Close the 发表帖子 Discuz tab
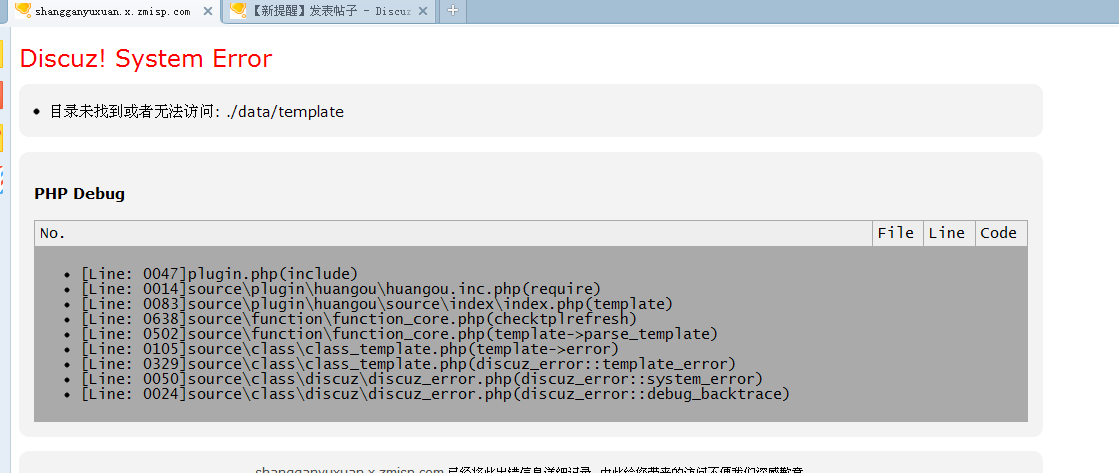Image resolution: width=1119 pixels, height=473 pixels. pos(422,11)
